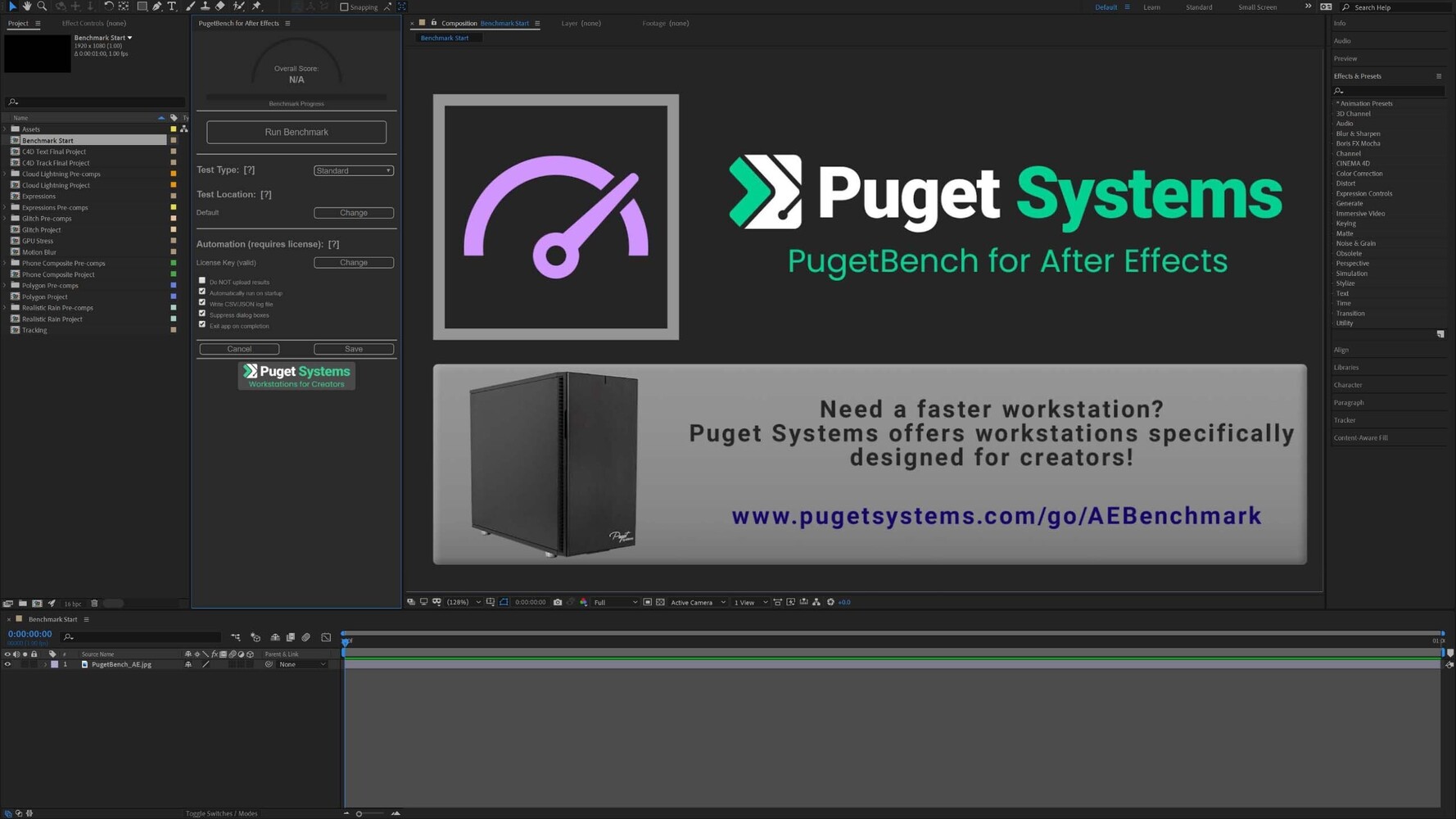Switch to the Learn workspace
Image resolution: width=1456 pixels, height=819 pixels.
coord(1151,7)
